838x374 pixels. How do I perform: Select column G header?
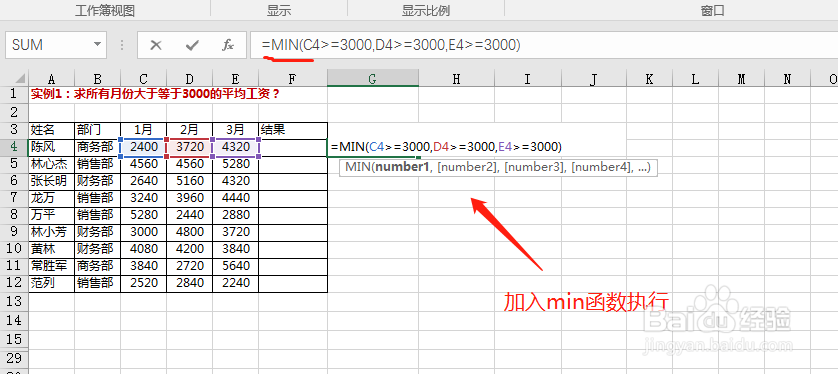(373, 79)
